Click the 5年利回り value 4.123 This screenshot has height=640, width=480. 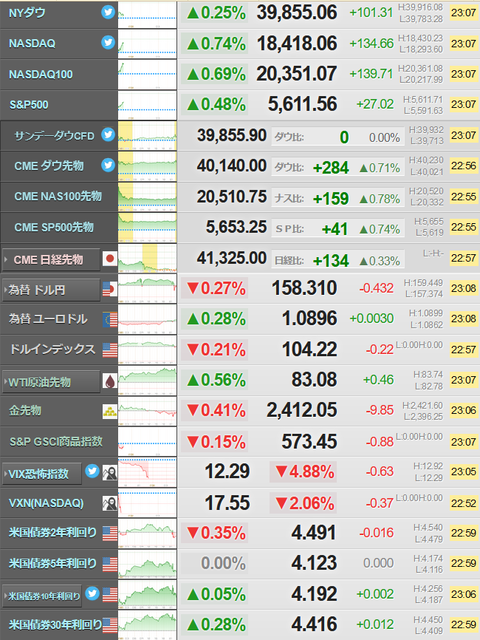tap(314, 563)
